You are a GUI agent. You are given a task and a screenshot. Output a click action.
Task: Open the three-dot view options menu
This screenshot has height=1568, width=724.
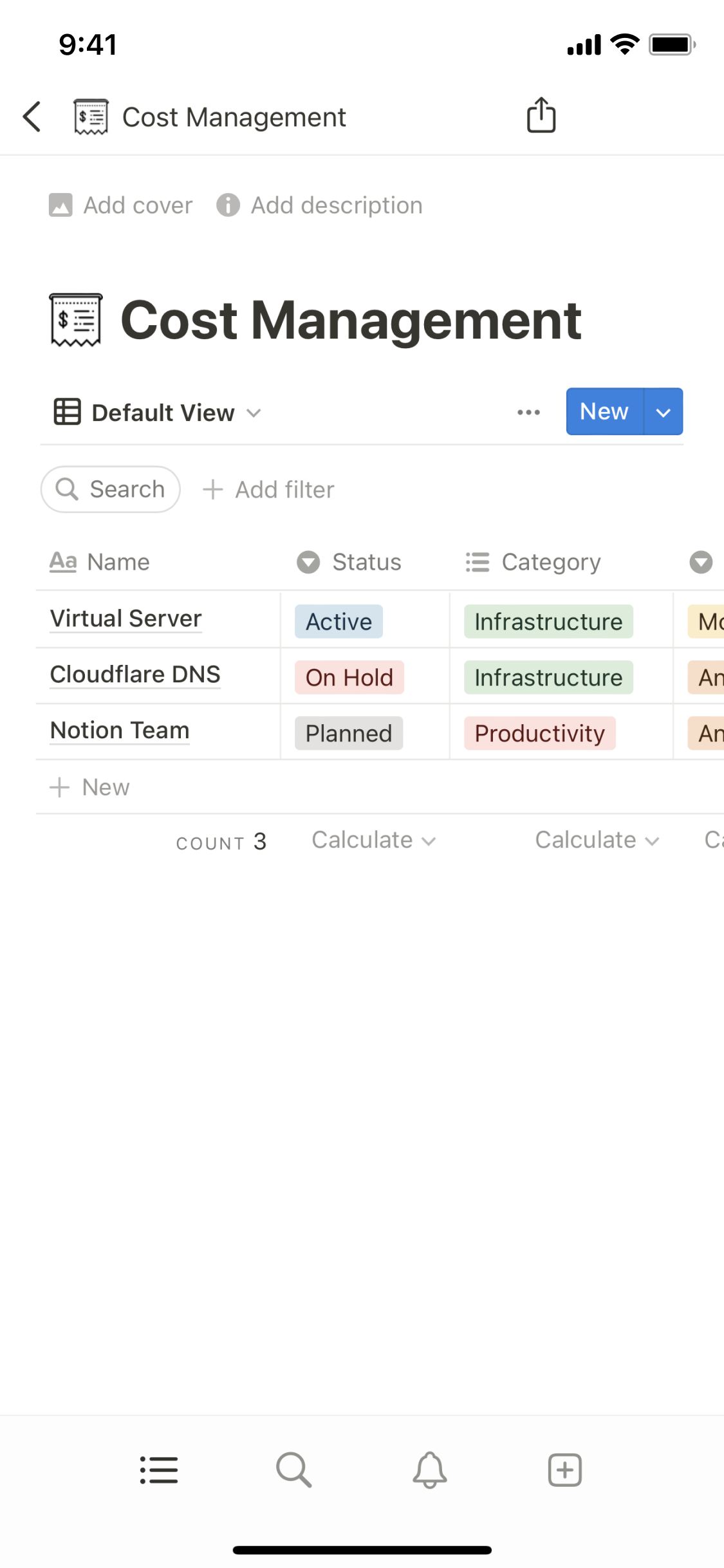(x=528, y=412)
